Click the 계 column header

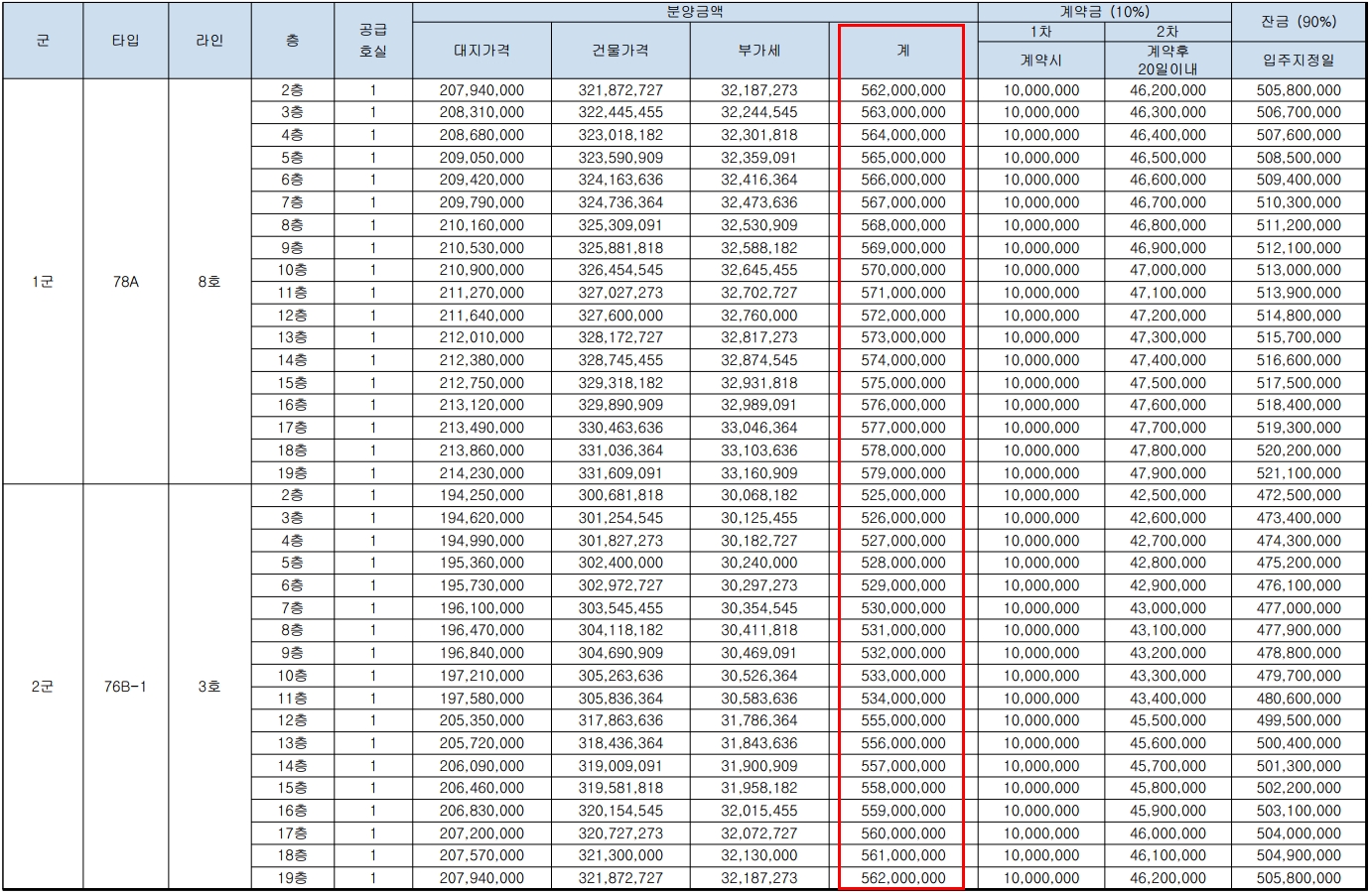pos(903,51)
